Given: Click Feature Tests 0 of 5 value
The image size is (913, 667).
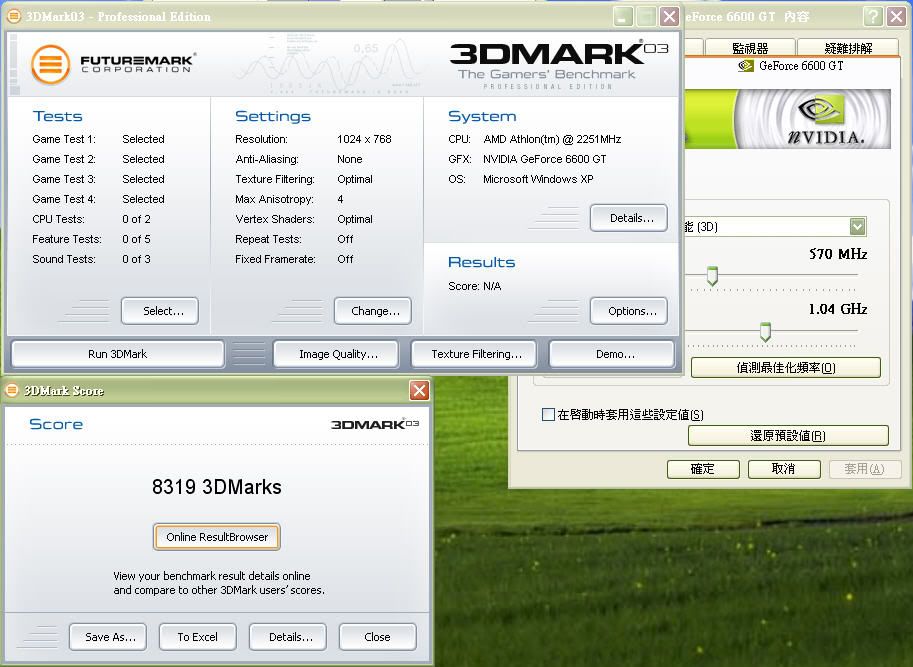Looking at the screenshot, I should [x=136, y=239].
